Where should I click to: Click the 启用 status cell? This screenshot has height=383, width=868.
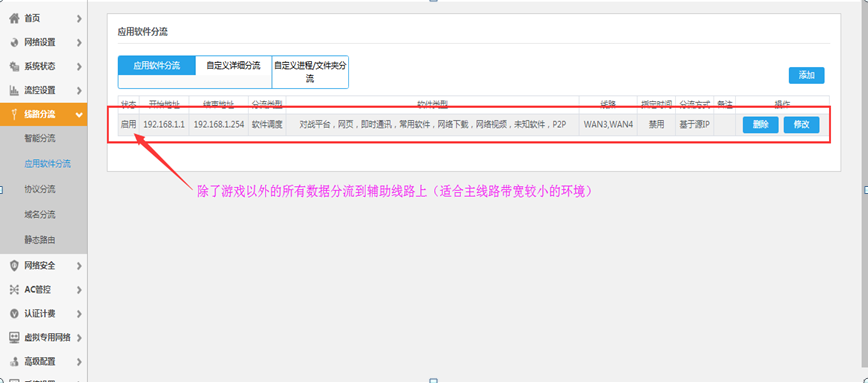point(128,125)
